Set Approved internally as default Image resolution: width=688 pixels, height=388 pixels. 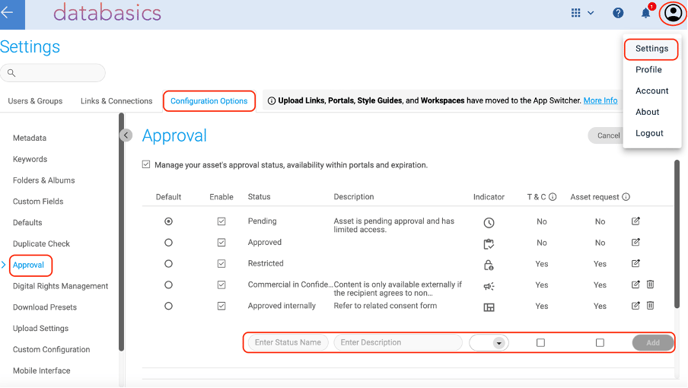[168, 306]
